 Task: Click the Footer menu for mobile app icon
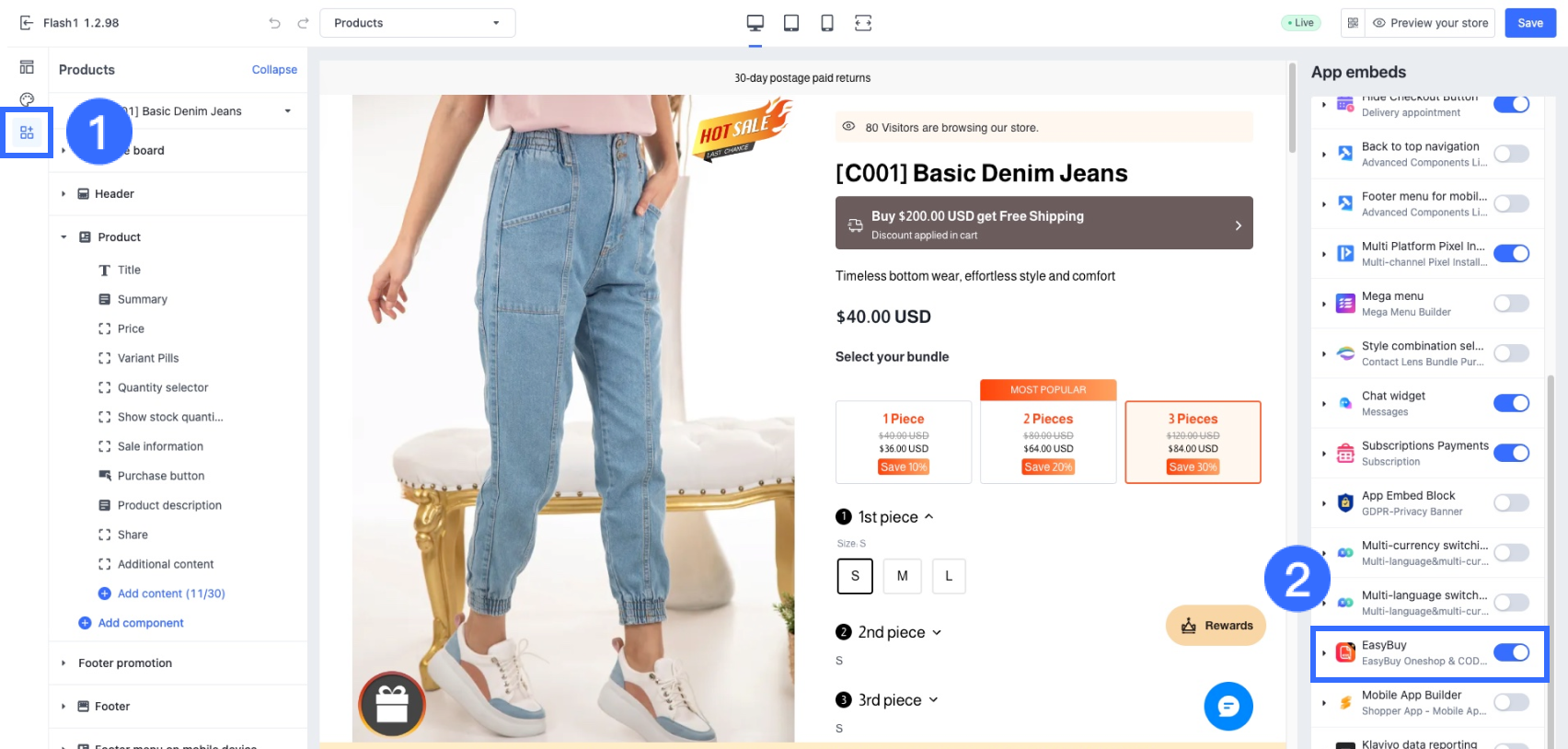(1345, 203)
